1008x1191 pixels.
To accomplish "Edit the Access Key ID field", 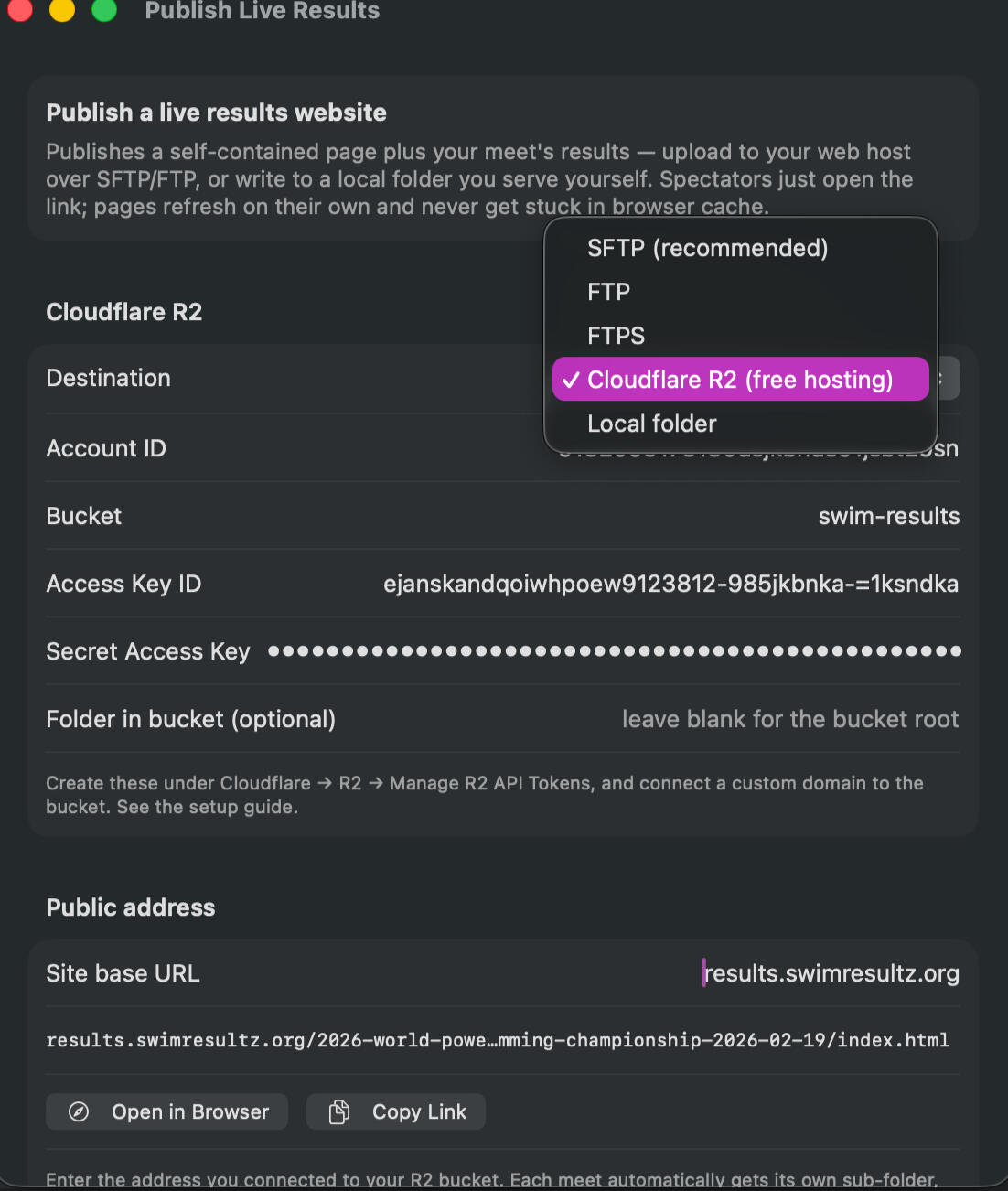I will (x=670, y=584).
